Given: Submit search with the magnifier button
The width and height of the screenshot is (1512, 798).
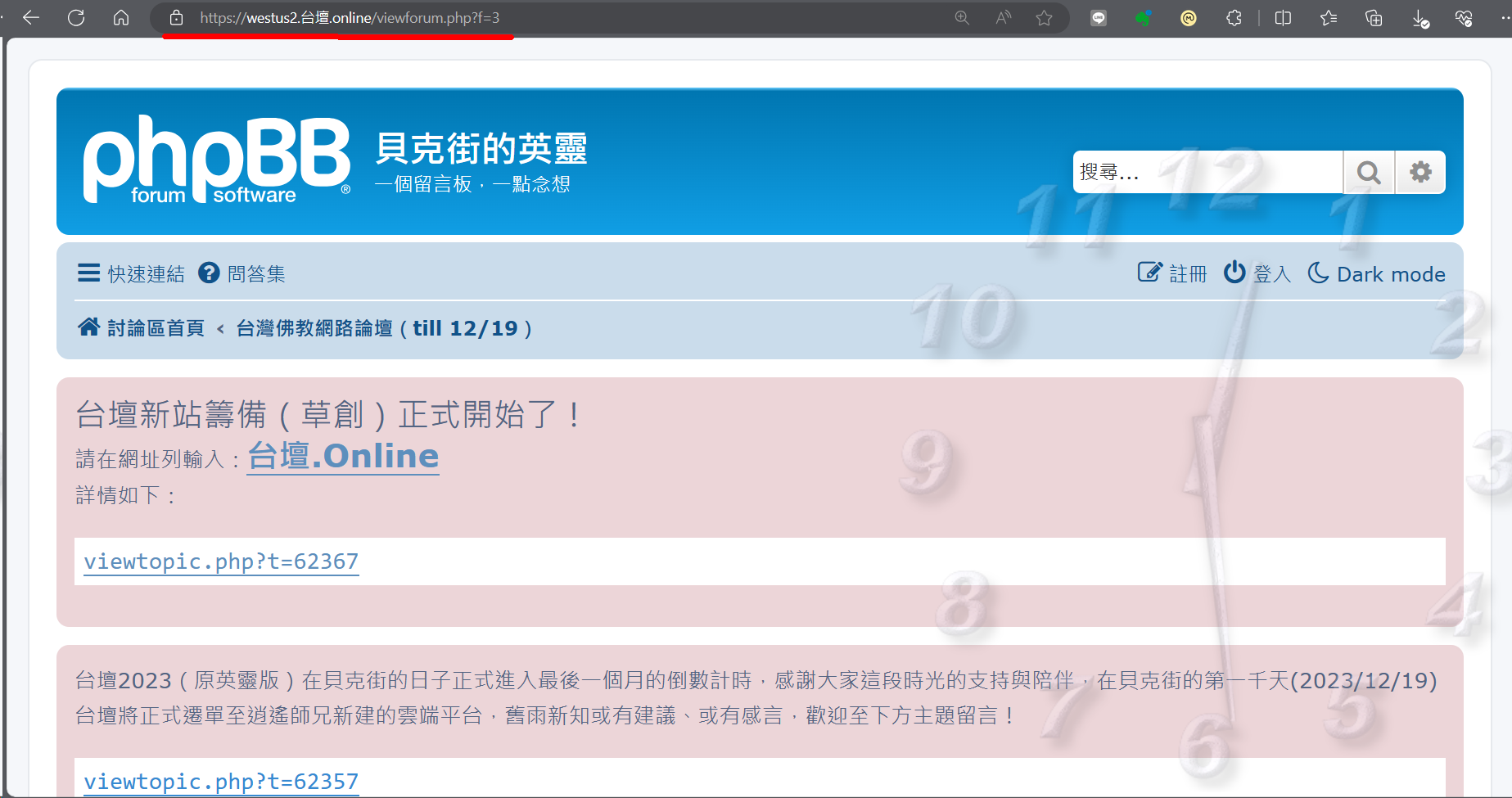Looking at the screenshot, I should (x=1369, y=172).
